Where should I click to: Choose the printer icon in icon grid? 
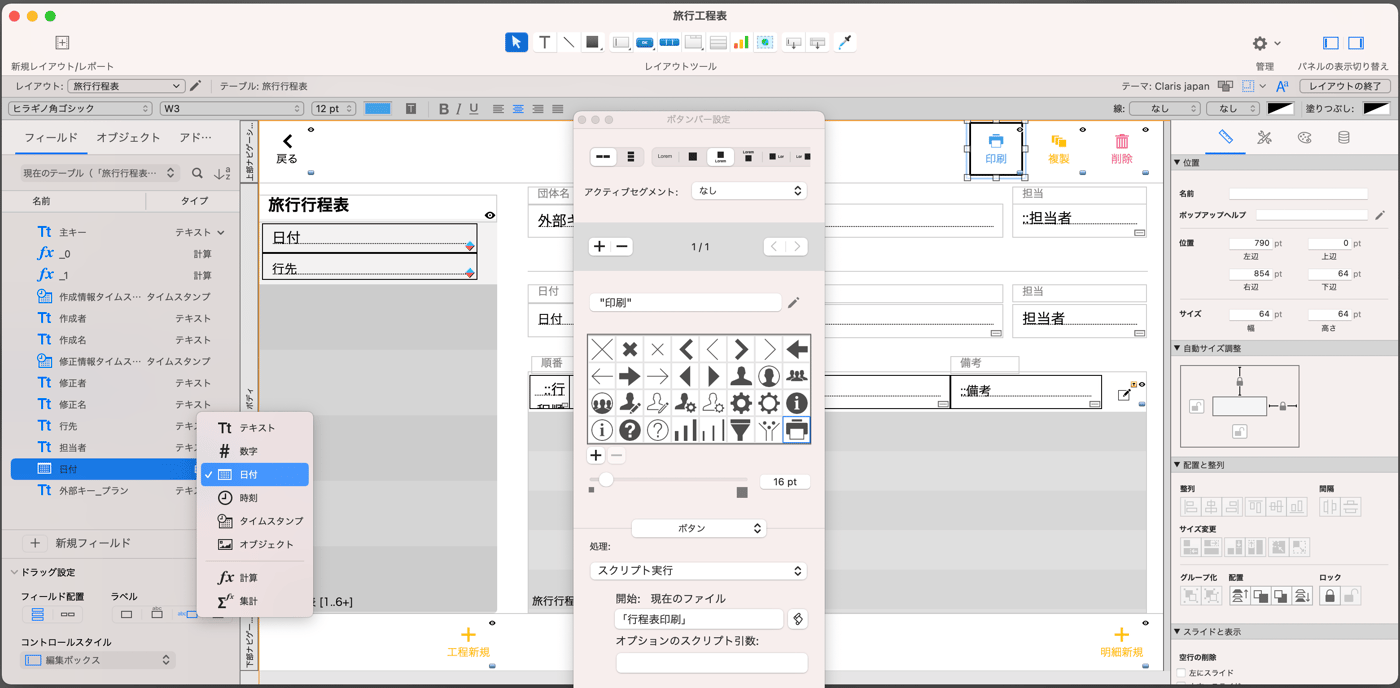[797, 430]
